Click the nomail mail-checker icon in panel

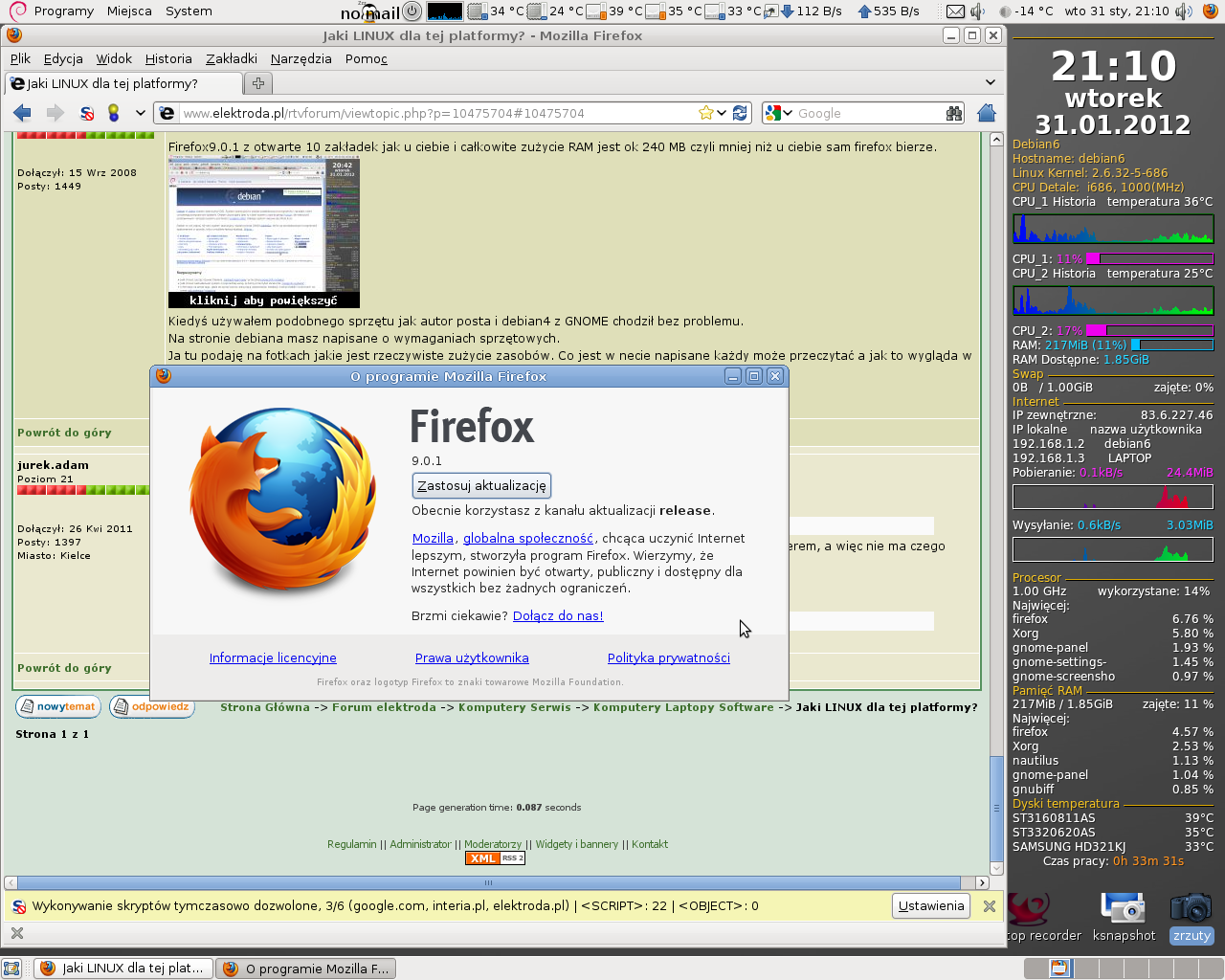(370, 11)
